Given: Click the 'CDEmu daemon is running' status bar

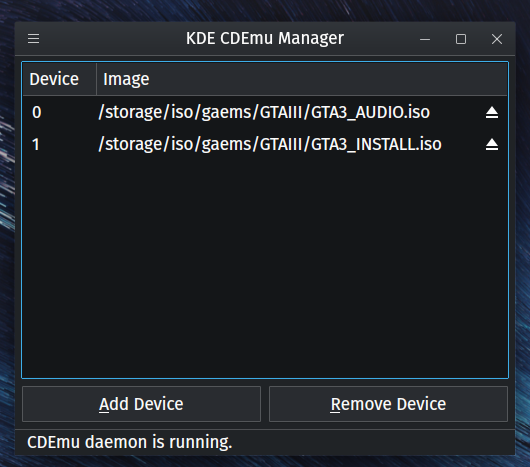Looking at the screenshot, I should point(265,442).
